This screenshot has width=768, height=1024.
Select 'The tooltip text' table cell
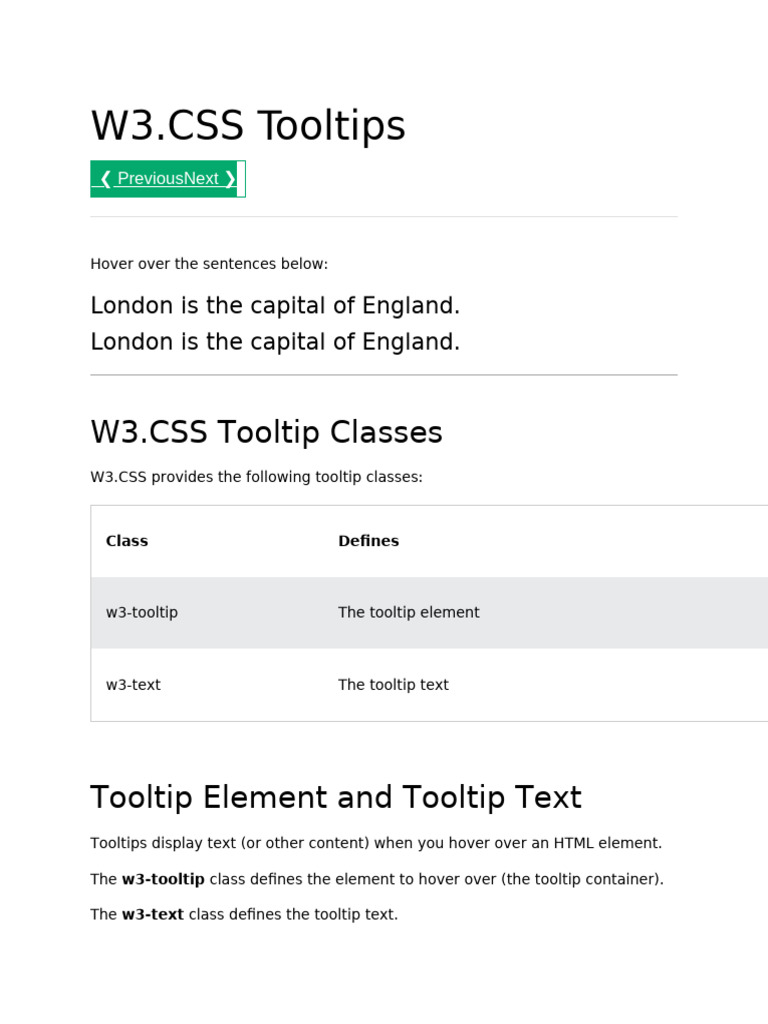(x=393, y=685)
